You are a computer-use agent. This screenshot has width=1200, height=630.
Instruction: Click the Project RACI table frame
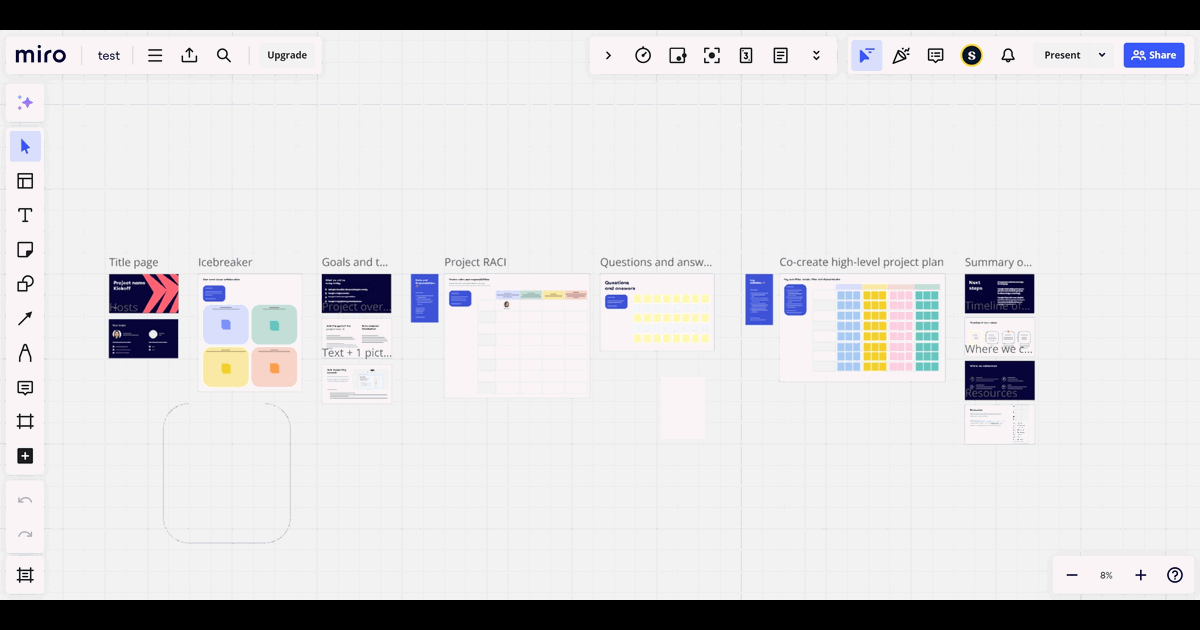pos(517,336)
